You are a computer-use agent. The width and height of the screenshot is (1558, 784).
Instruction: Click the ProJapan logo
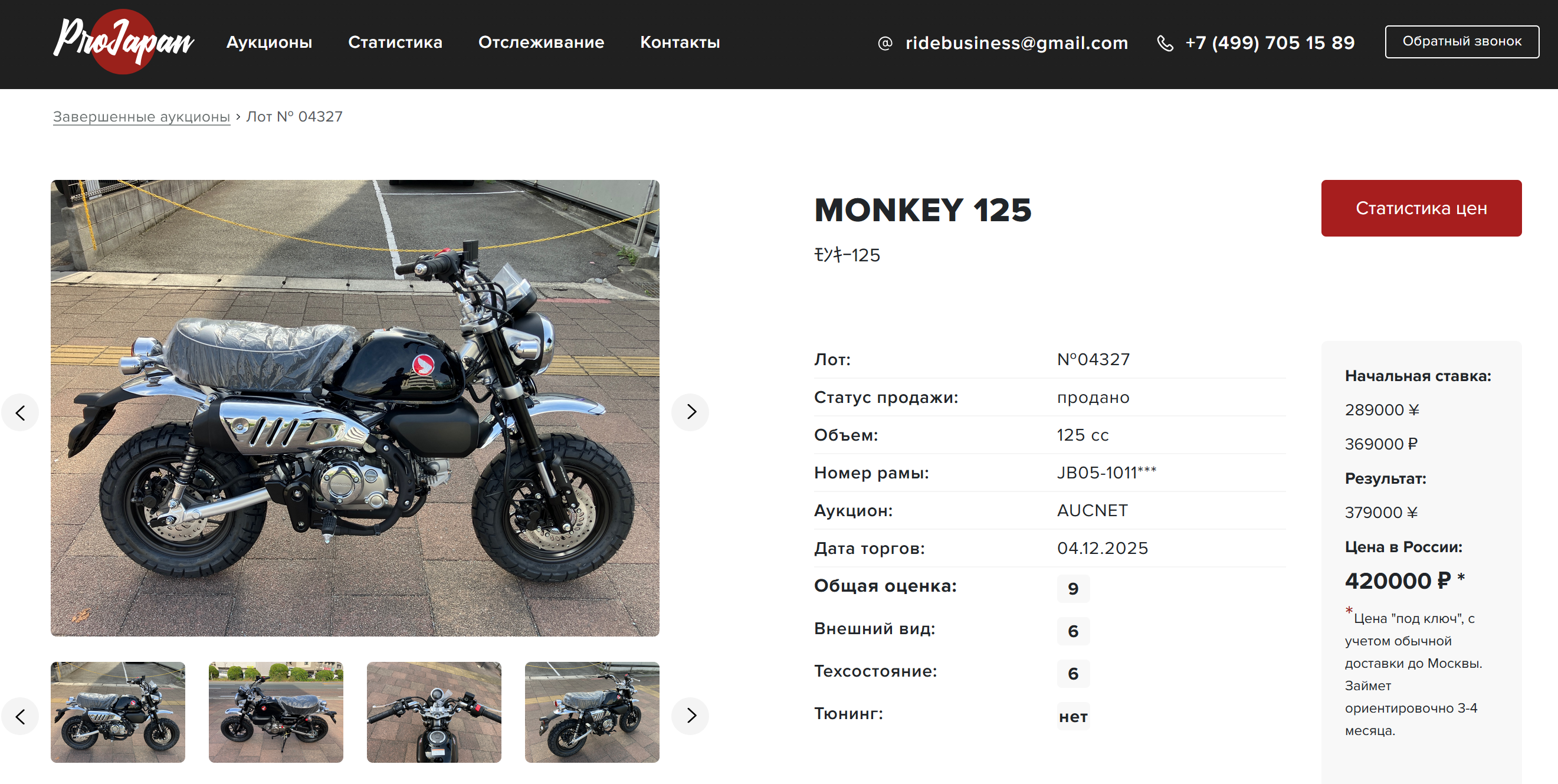point(123,41)
